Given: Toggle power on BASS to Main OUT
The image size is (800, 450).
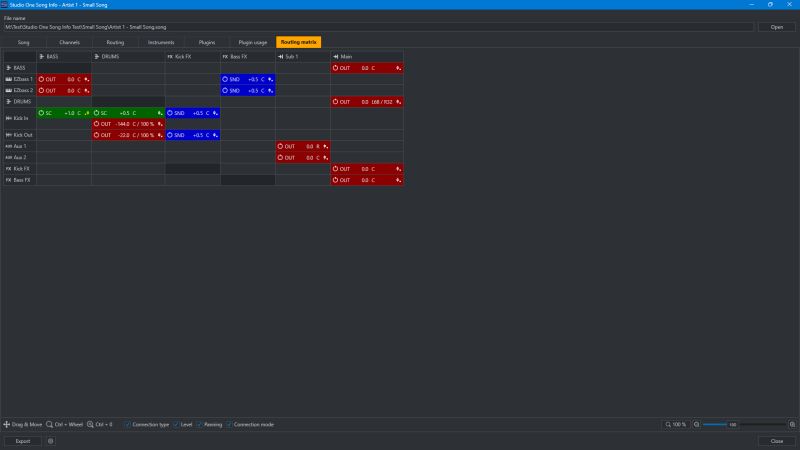Looking at the screenshot, I should (x=335, y=68).
